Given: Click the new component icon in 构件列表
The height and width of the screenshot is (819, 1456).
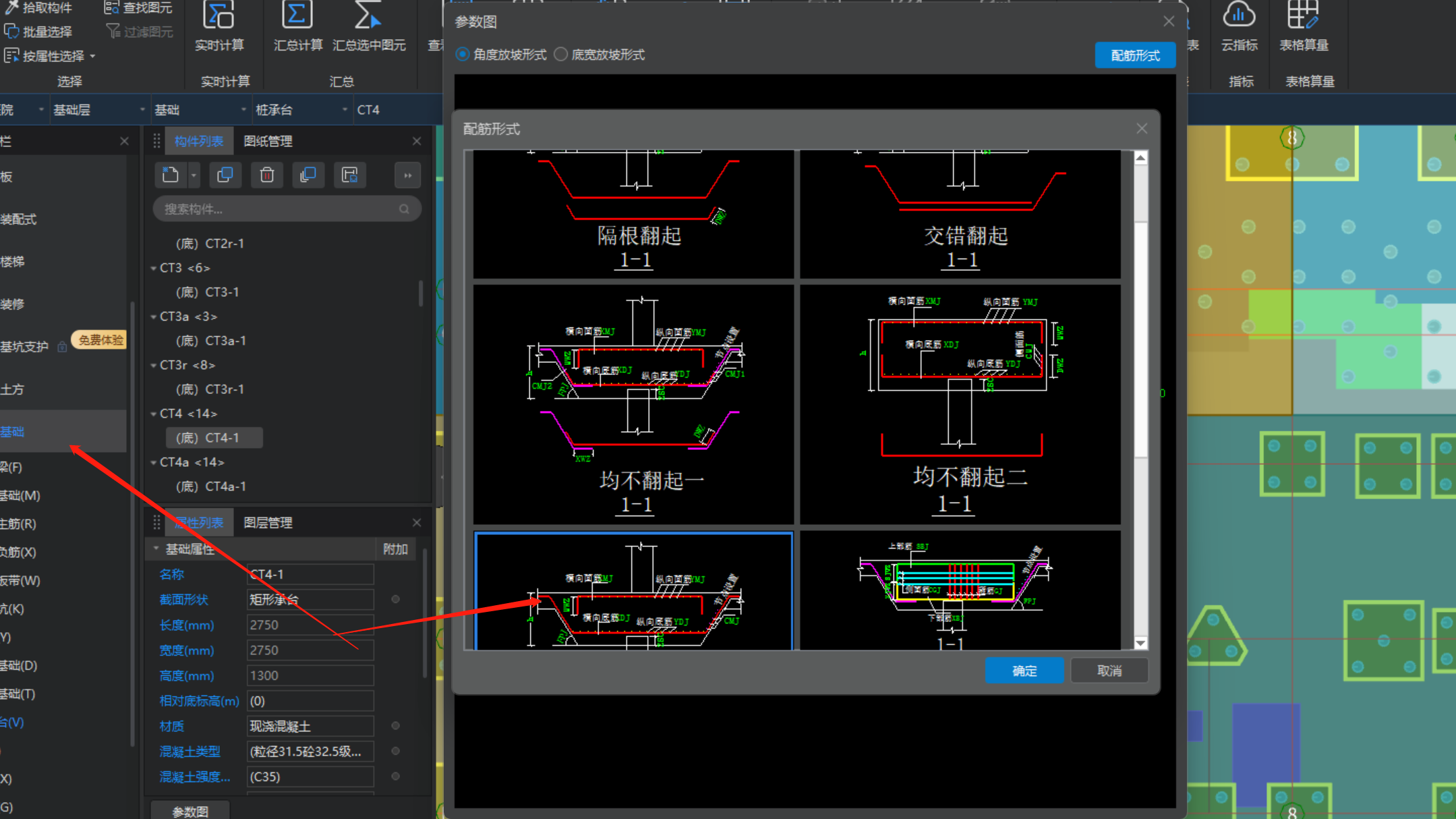Looking at the screenshot, I should [171, 175].
